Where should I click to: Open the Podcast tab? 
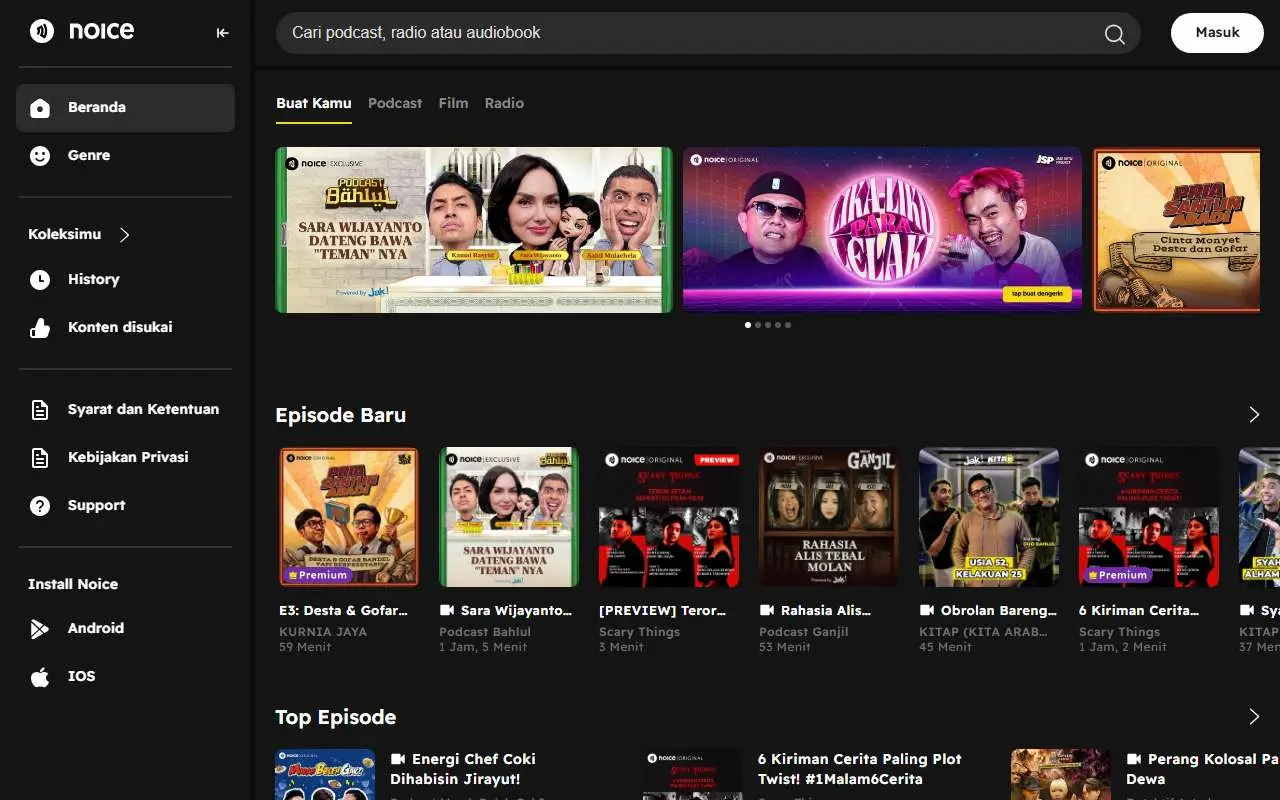395,103
